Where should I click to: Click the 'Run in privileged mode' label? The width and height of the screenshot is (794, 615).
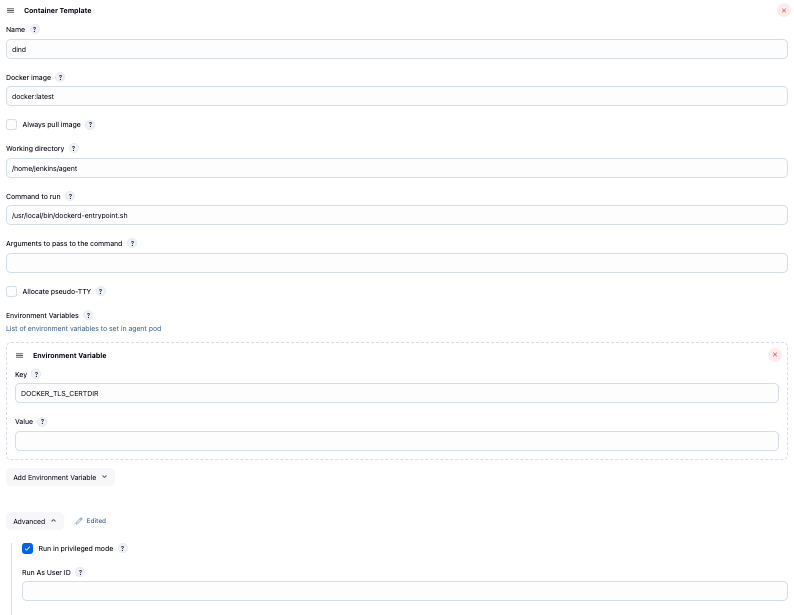pyautogui.click(x=76, y=549)
